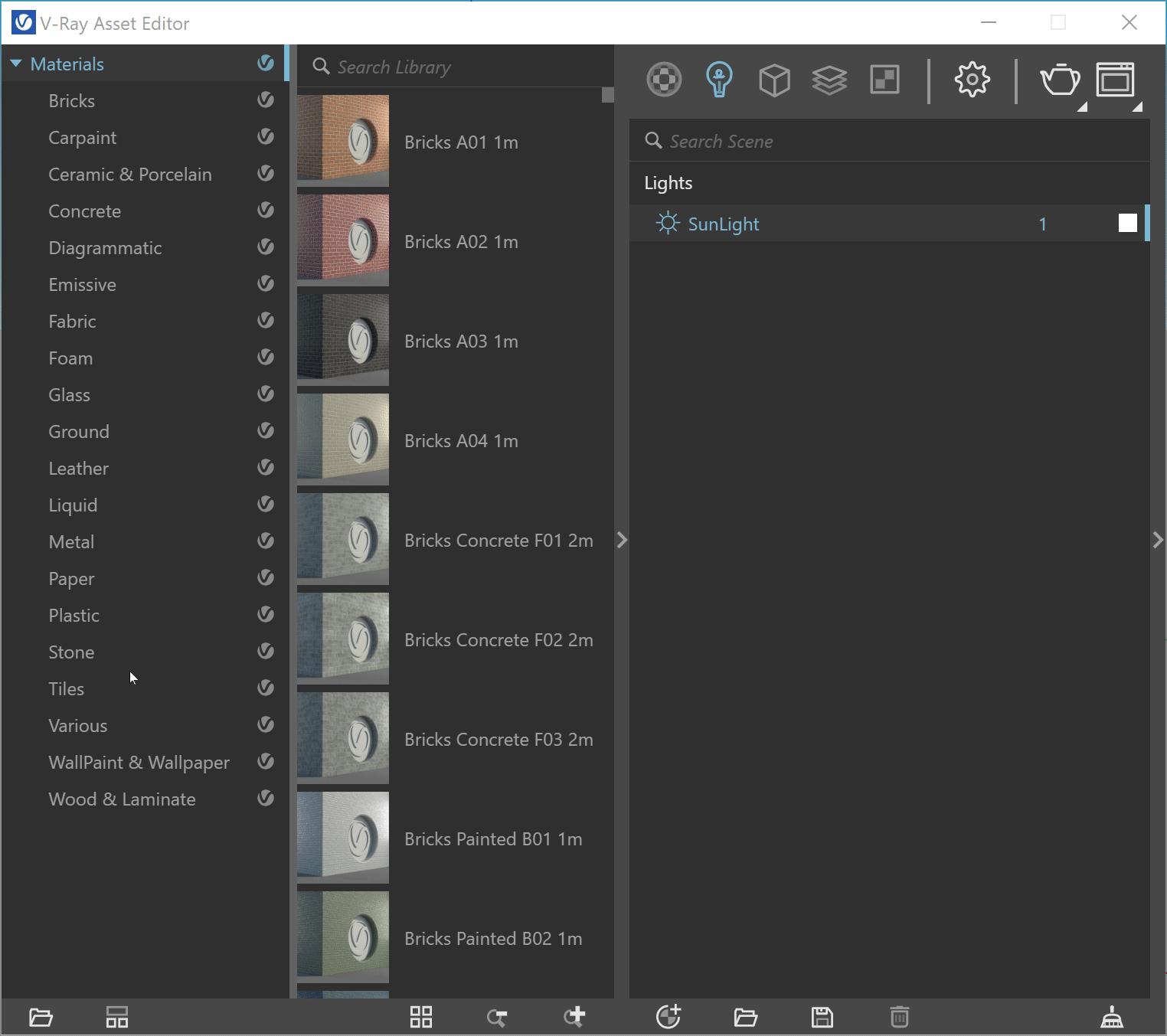The height and width of the screenshot is (1036, 1167).
Task: Click into the Search Library field
Action: point(455,67)
